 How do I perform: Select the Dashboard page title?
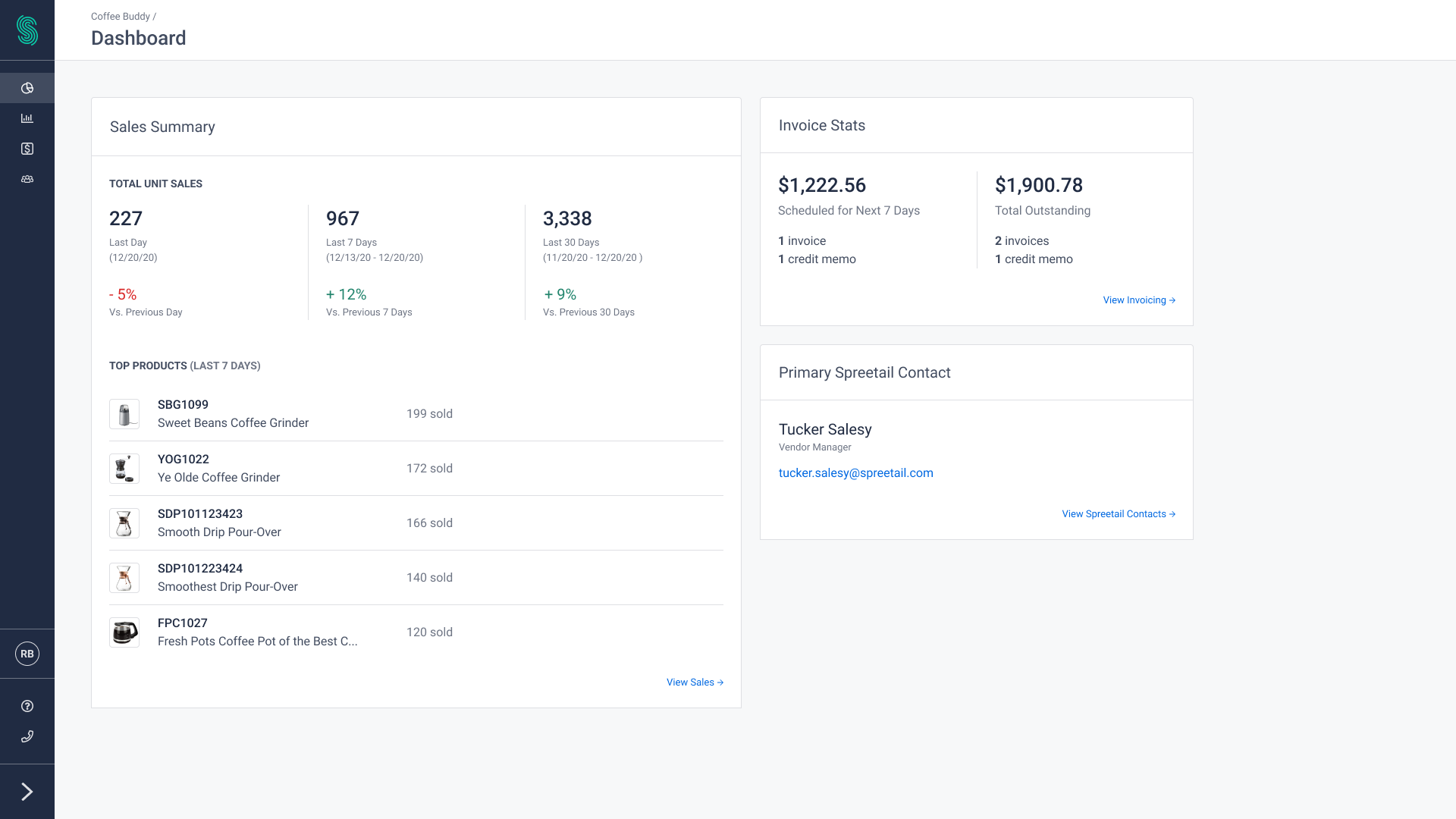pyautogui.click(x=138, y=38)
